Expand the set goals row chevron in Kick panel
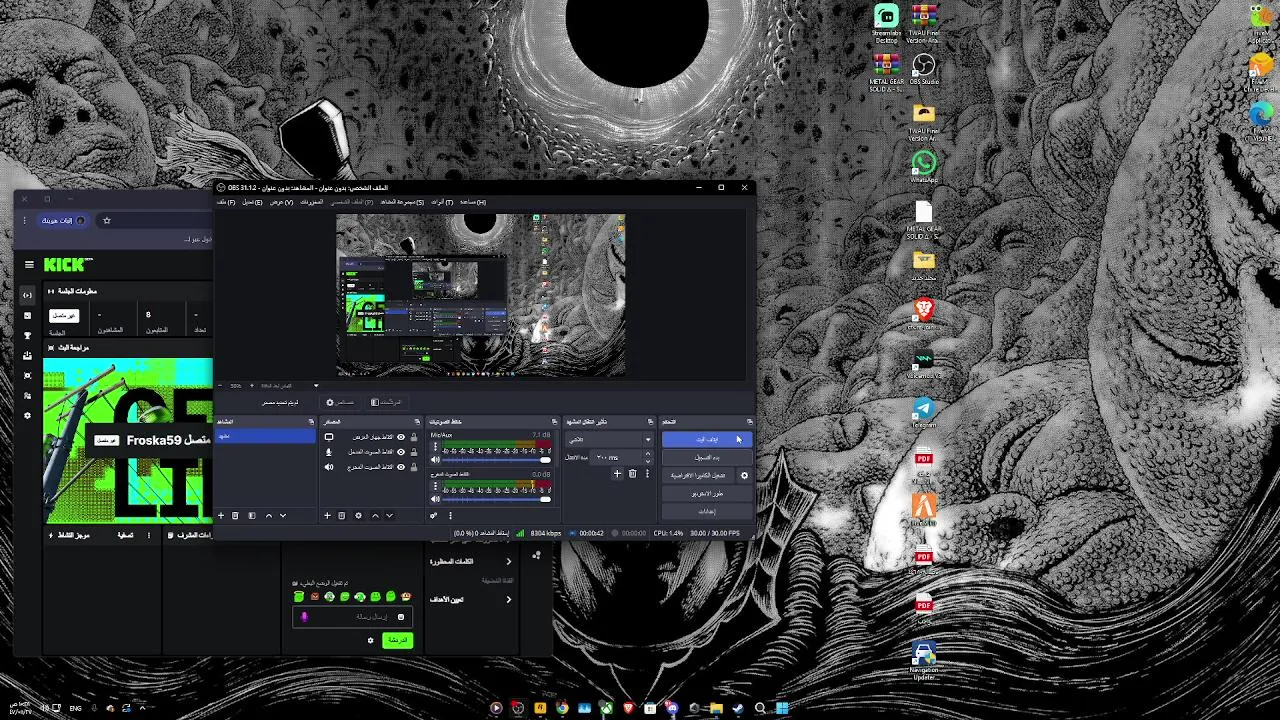 pyautogui.click(x=508, y=600)
